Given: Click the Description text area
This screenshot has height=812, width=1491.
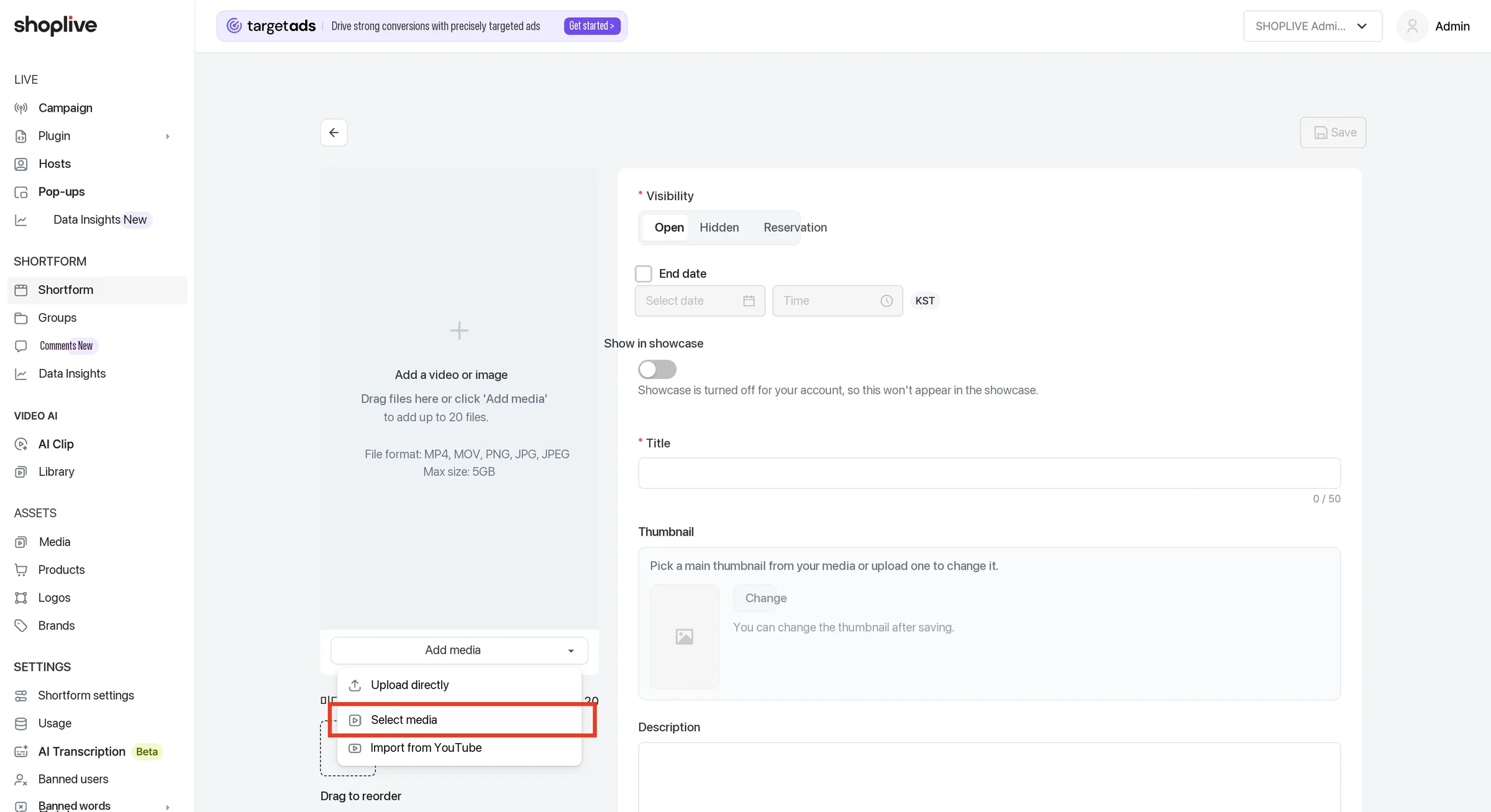Looking at the screenshot, I should pyautogui.click(x=989, y=777).
